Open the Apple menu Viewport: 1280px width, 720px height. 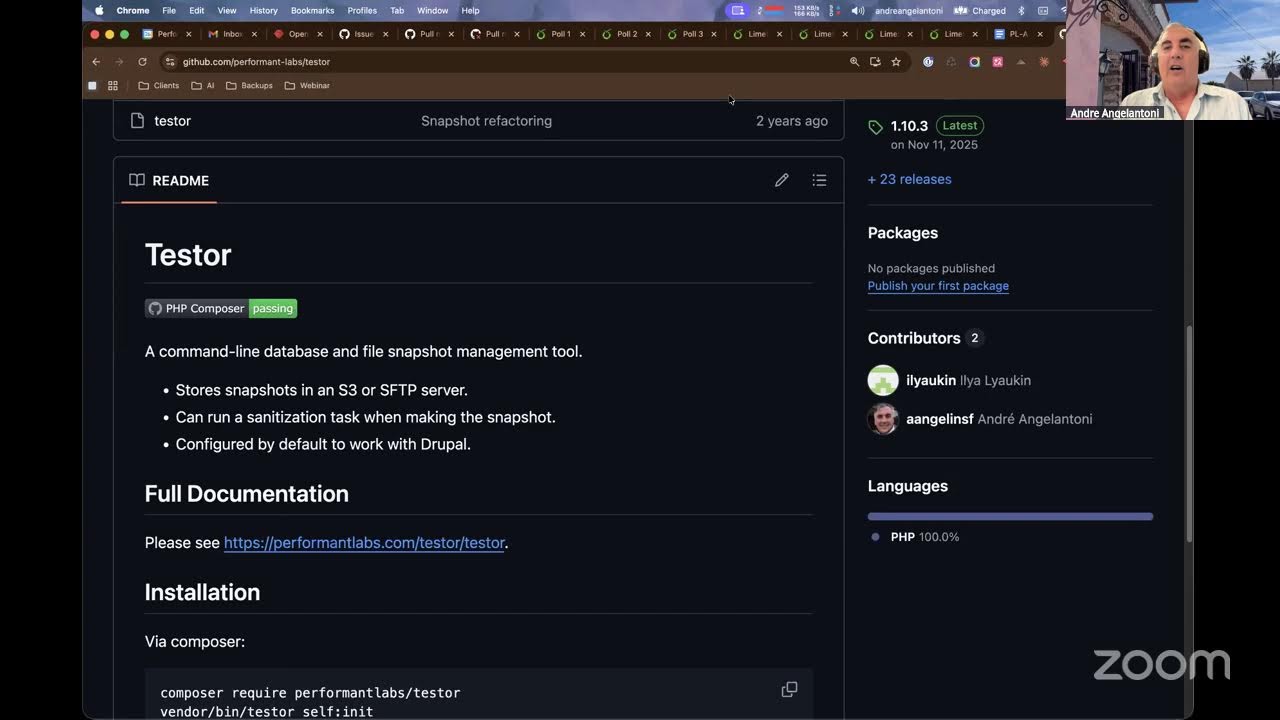point(99,10)
